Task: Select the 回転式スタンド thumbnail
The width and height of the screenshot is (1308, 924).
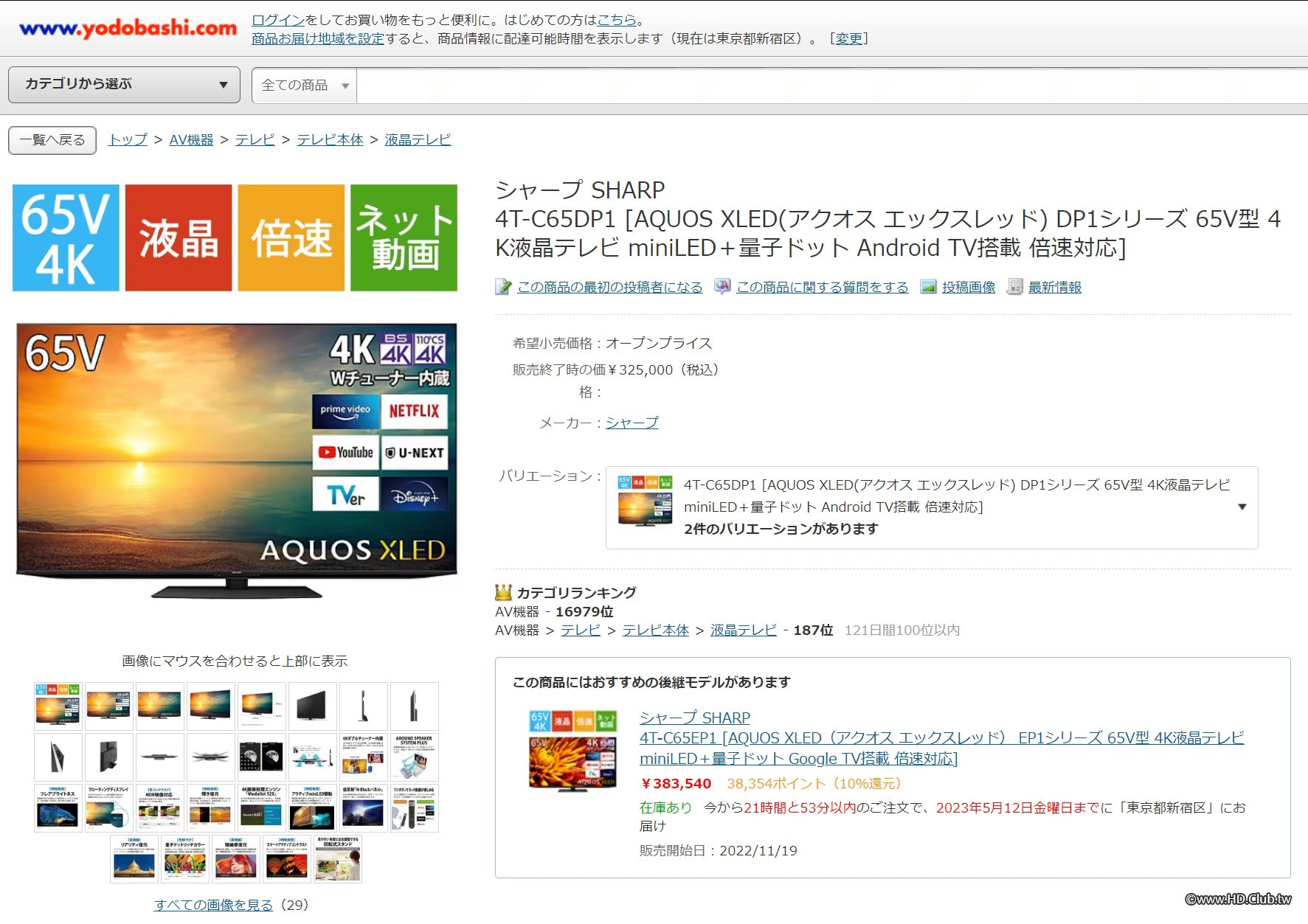Action: [338, 858]
